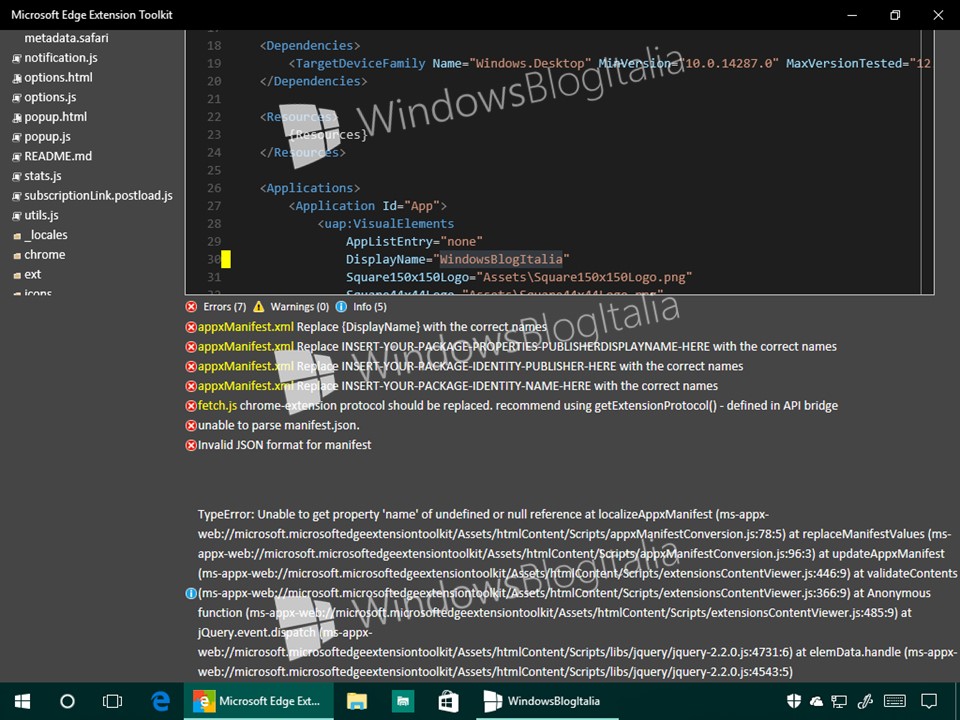Click the <Application Id="App"> line
The height and width of the screenshot is (720, 960).
(x=368, y=206)
